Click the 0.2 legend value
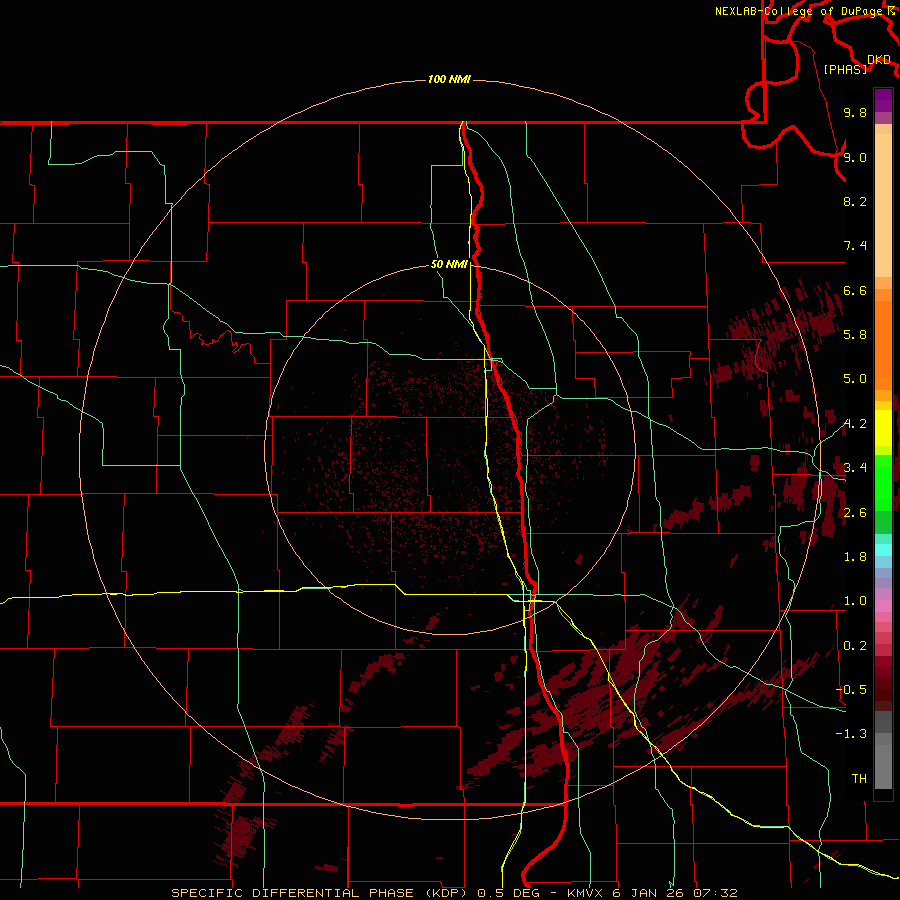This screenshot has width=900, height=900. (855, 646)
